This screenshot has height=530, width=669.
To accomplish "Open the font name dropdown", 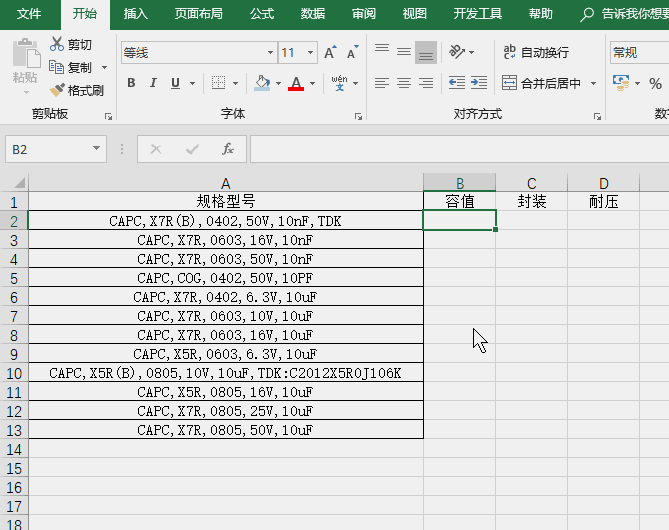I will pos(270,52).
